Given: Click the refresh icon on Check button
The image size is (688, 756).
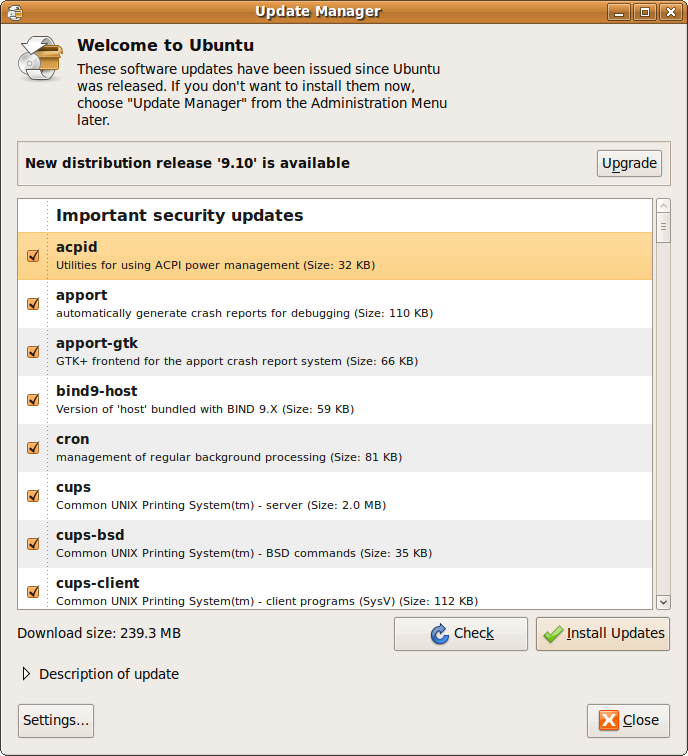Looking at the screenshot, I should (439, 634).
